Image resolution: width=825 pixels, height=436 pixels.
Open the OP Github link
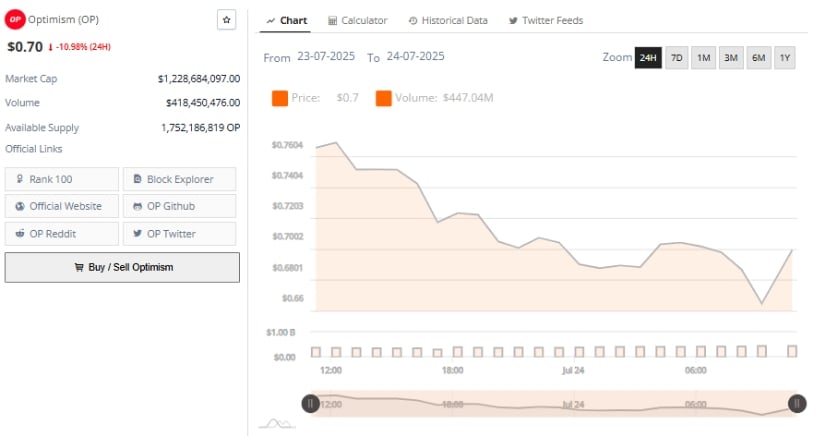pos(179,206)
